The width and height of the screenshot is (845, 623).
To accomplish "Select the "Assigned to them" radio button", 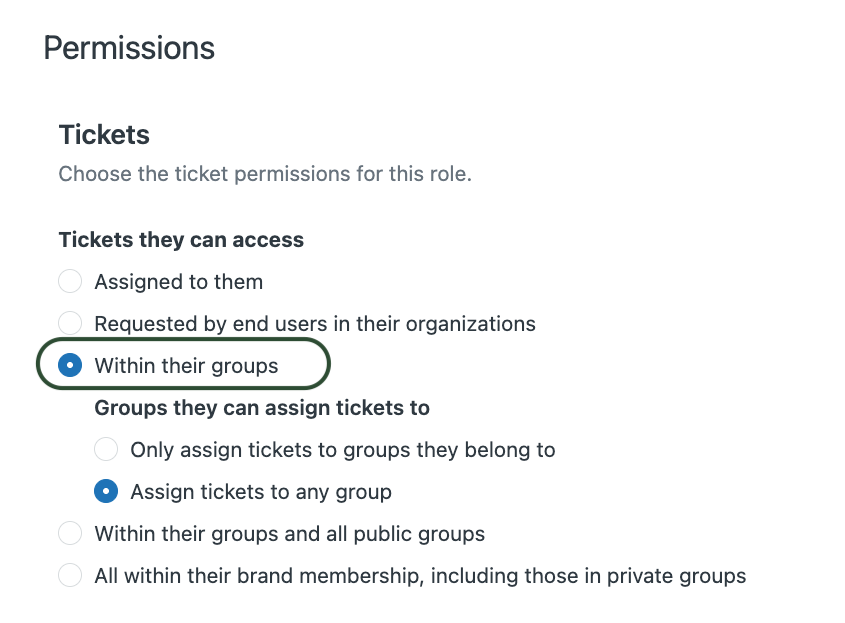I will pos(70,281).
